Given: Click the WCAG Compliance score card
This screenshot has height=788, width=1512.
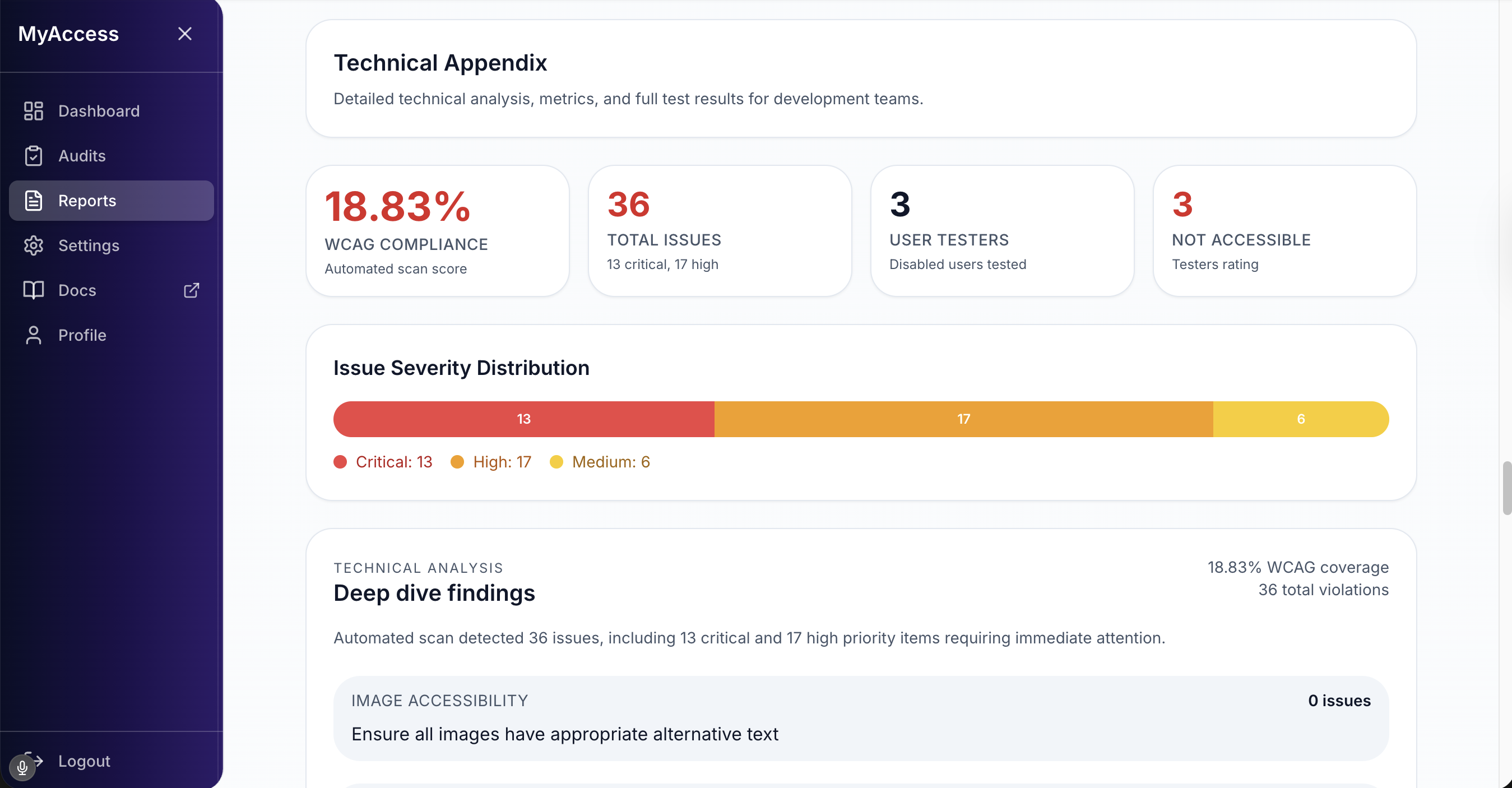Looking at the screenshot, I should click(437, 230).
